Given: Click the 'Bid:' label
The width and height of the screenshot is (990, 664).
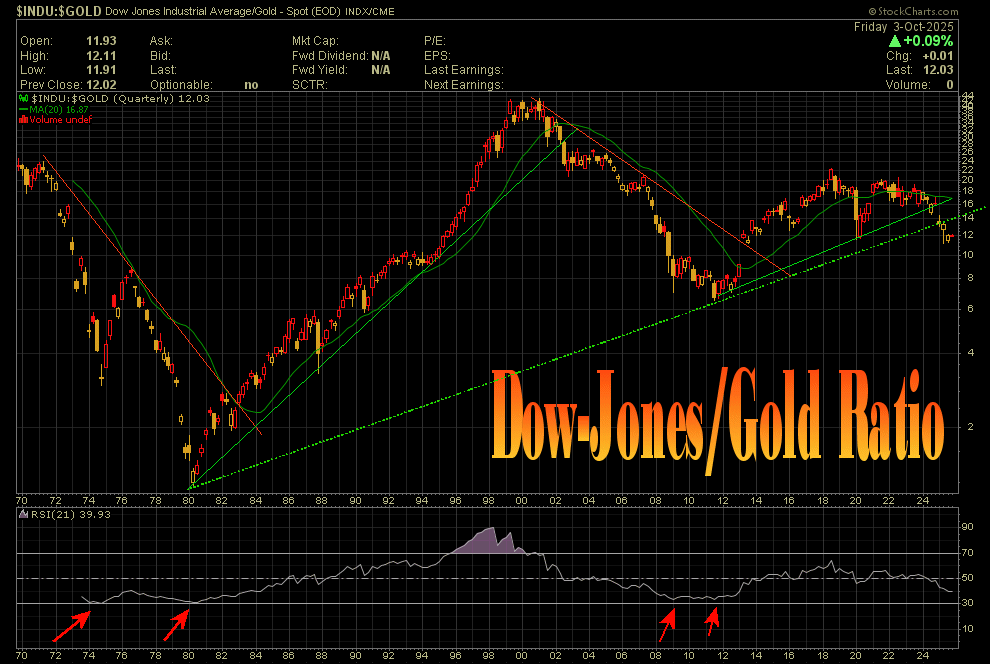Looking at the screenshot, I should click(x=160, y=56).
